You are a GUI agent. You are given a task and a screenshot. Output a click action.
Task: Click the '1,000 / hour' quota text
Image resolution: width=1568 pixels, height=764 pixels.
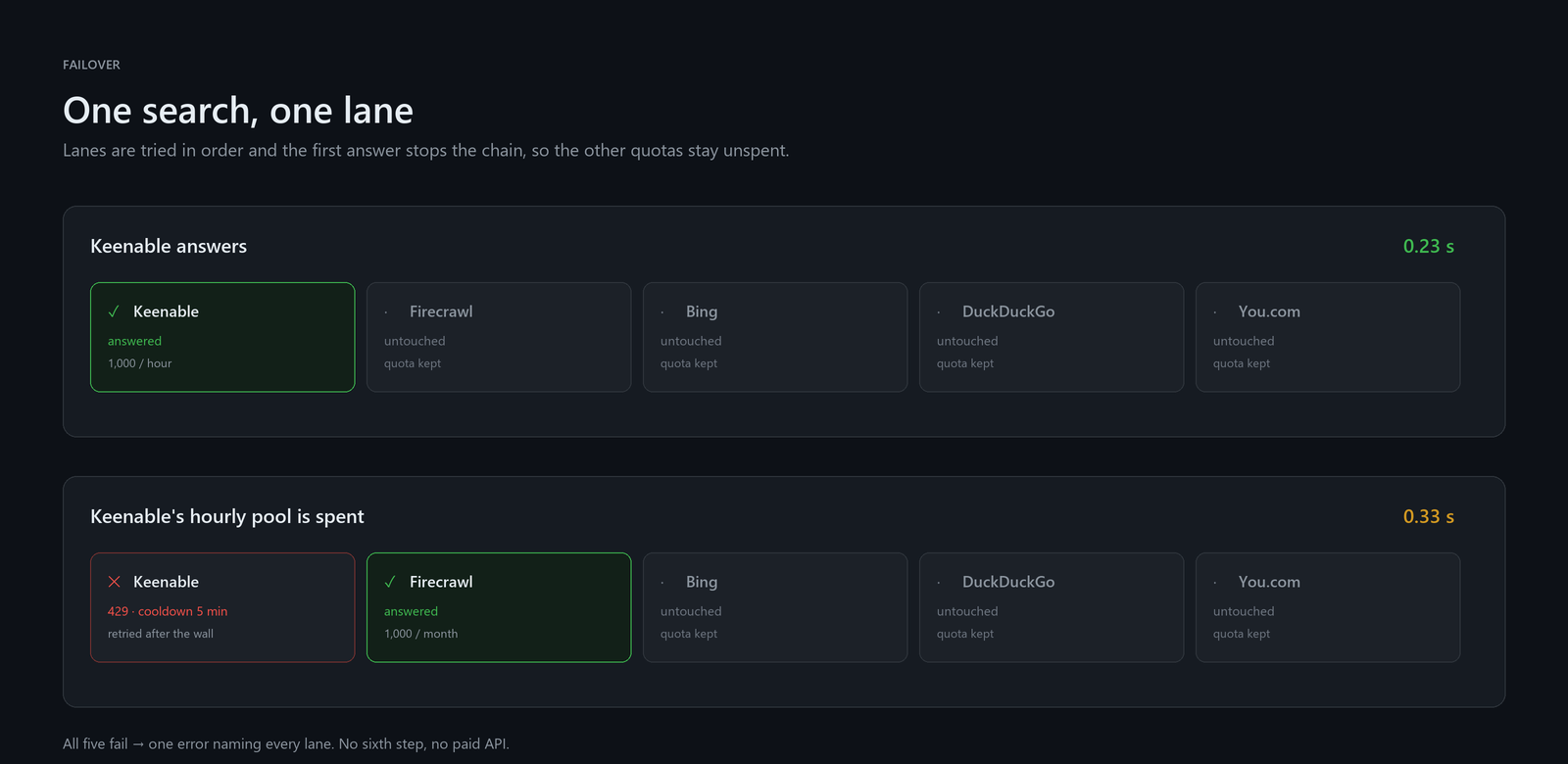coord(140,363)
